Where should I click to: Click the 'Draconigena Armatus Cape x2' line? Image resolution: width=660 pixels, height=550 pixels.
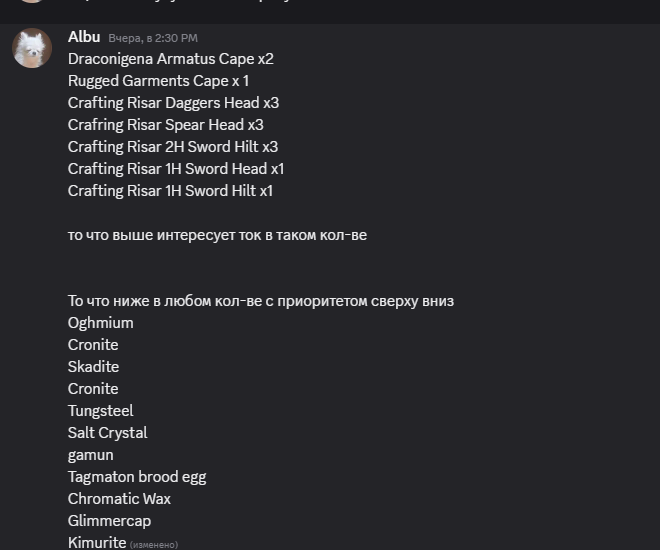pos(170,59)
